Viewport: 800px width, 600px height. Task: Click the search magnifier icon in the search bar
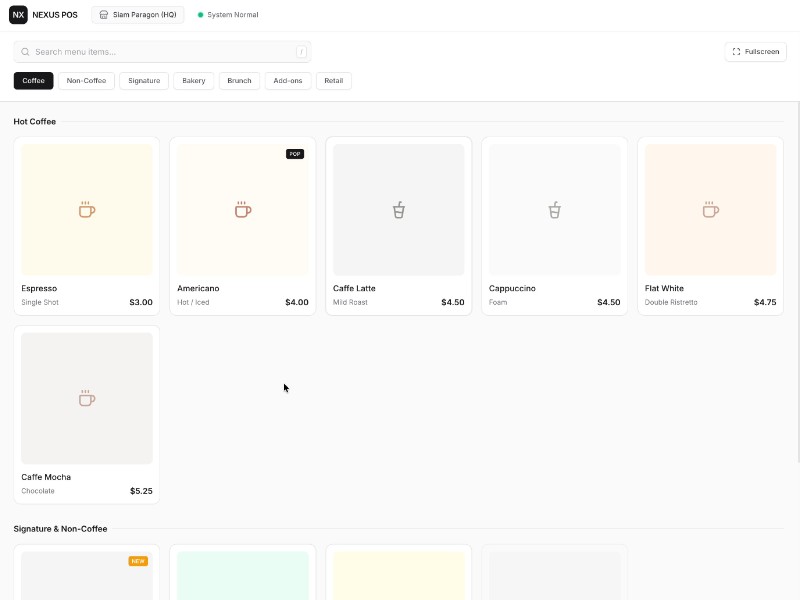(x=25, y=51)
